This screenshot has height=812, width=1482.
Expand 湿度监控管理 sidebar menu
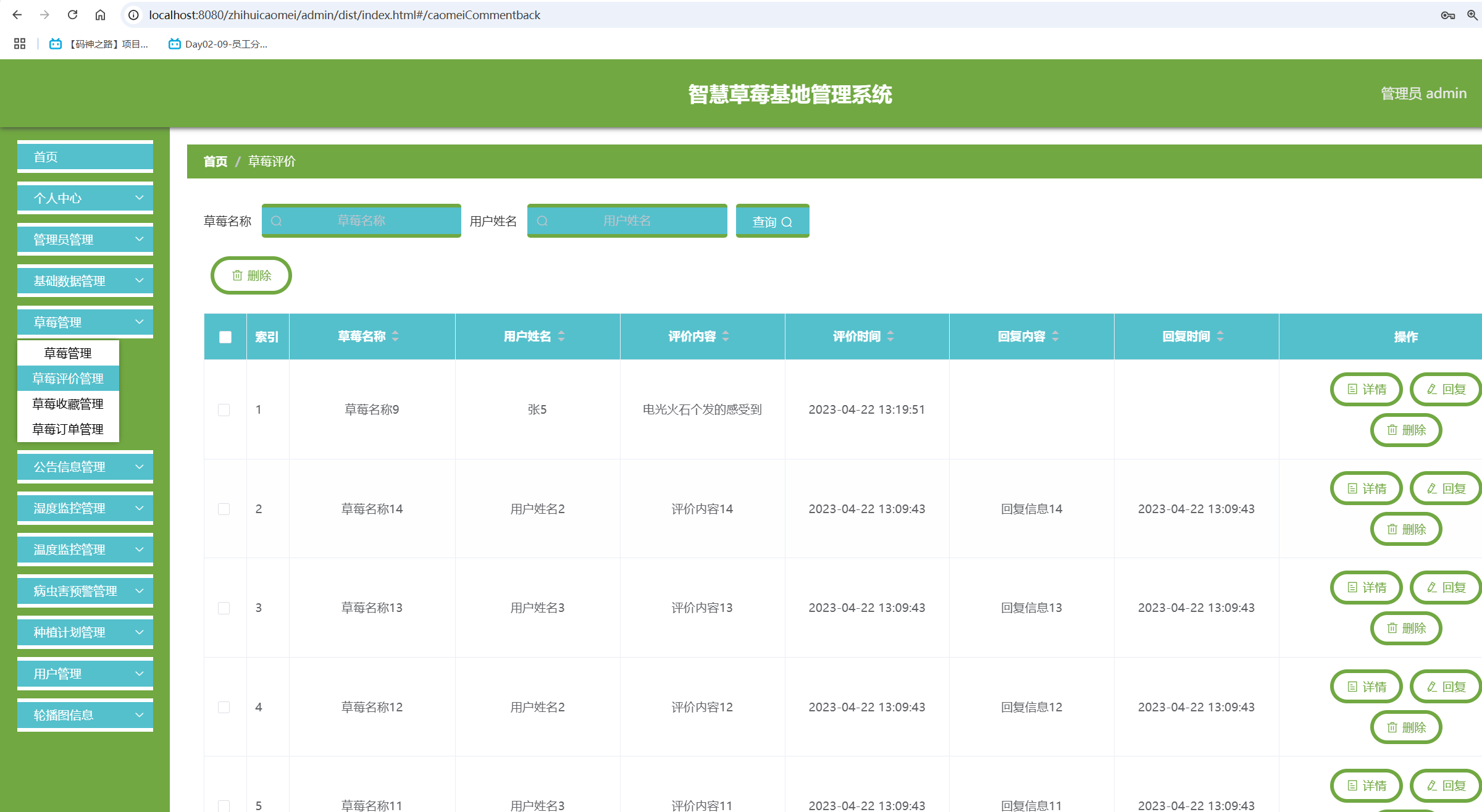point(85,508)
